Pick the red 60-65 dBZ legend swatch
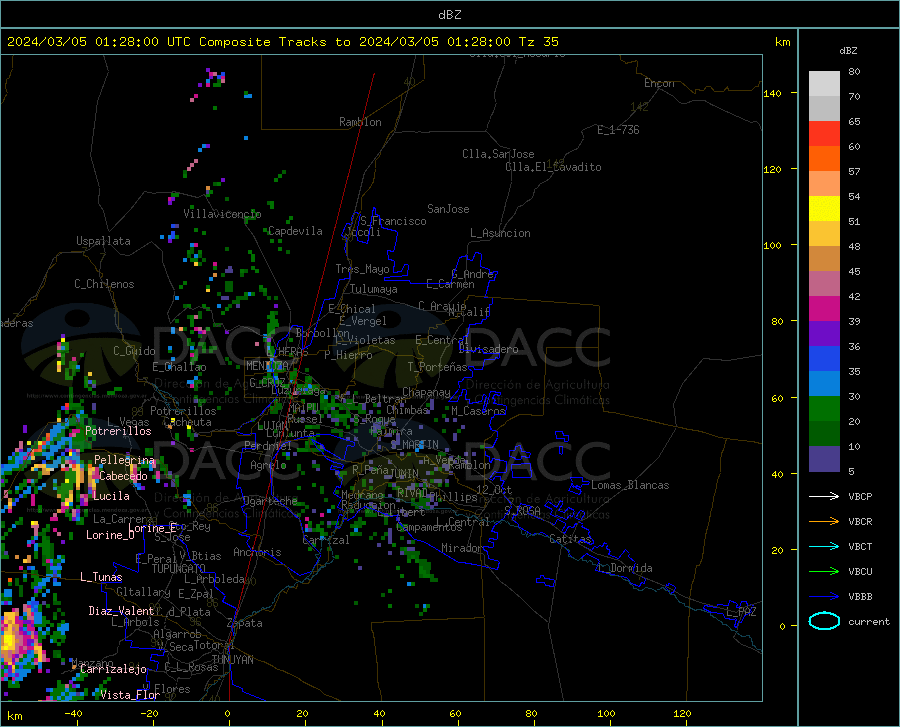The height and width of the screenshot is (727, 900). (824, 134)
